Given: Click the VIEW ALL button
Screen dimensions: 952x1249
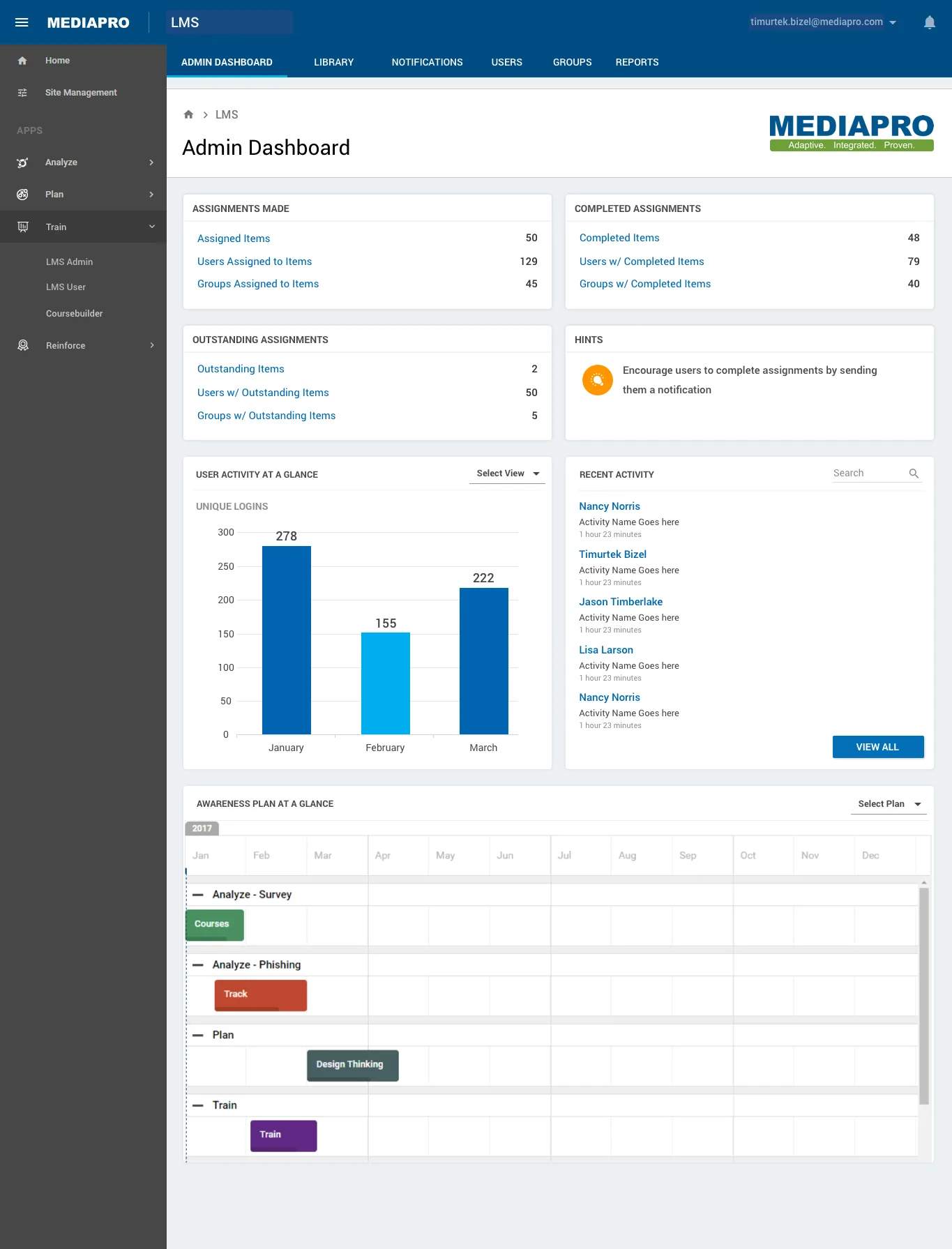Looking at the screenshot, I should [877, 747].
